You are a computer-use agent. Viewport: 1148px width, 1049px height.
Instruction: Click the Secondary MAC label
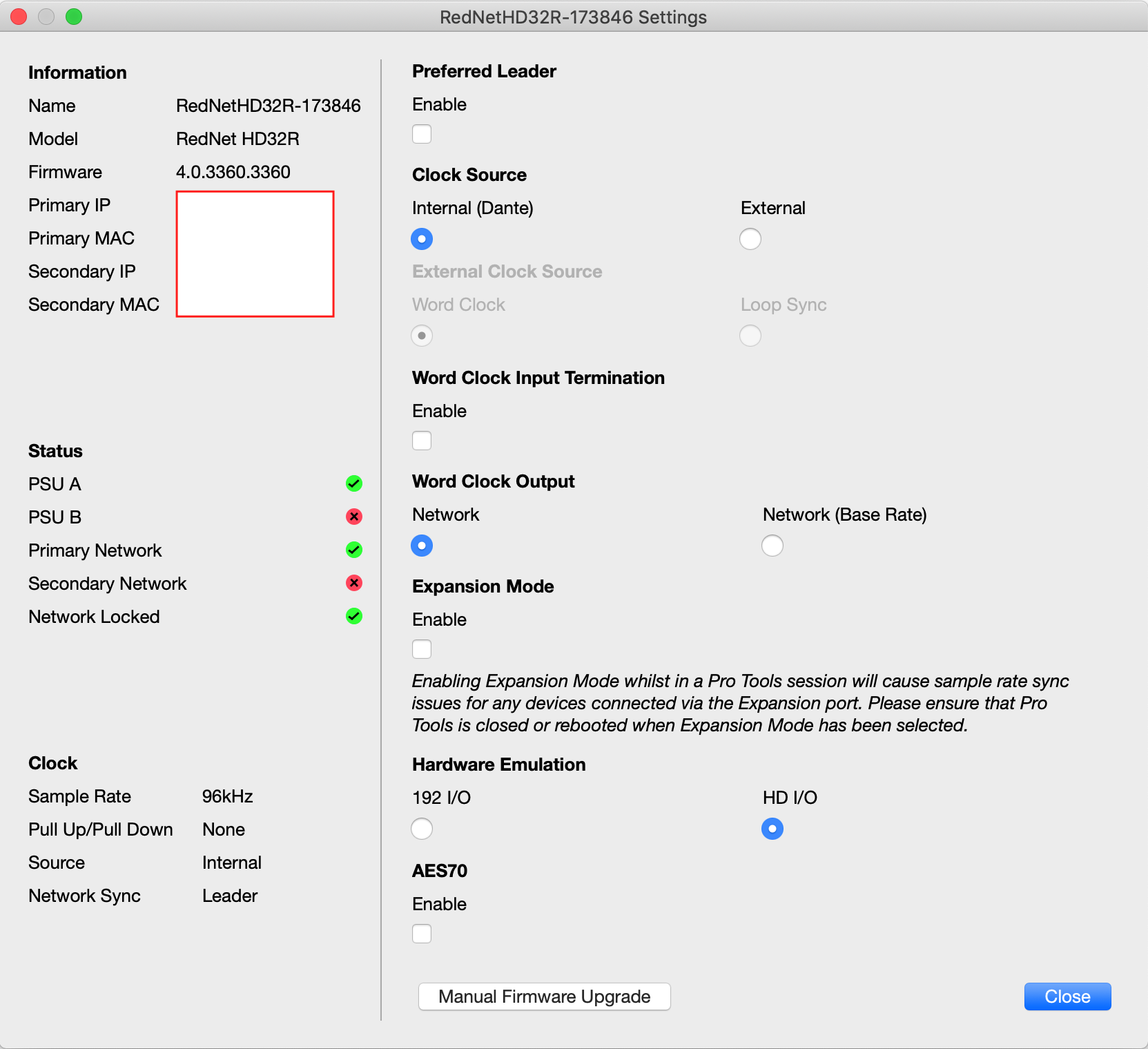[94, 305]
